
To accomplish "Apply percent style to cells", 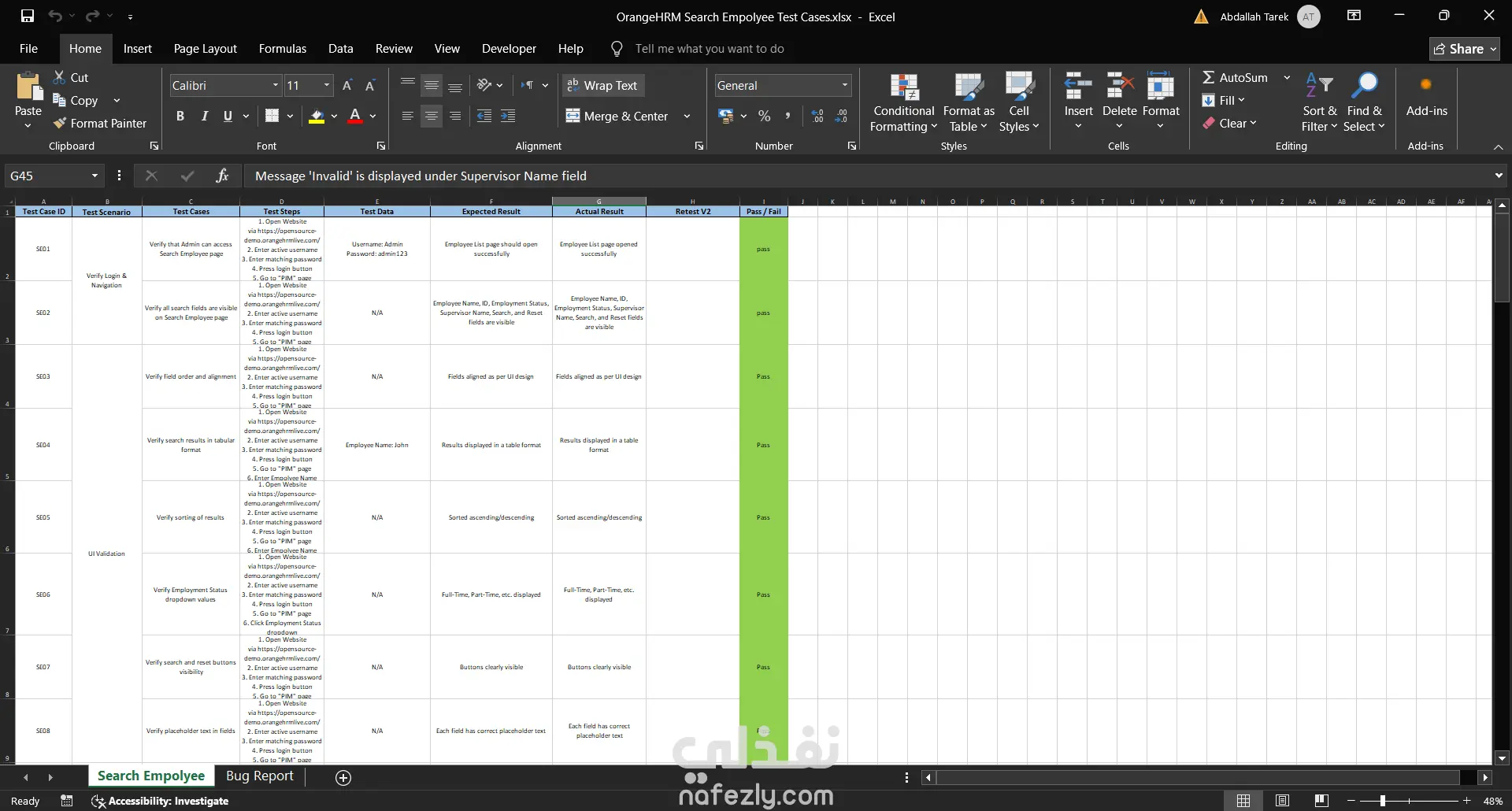I will pyautogui.click(x=764, y=116).
